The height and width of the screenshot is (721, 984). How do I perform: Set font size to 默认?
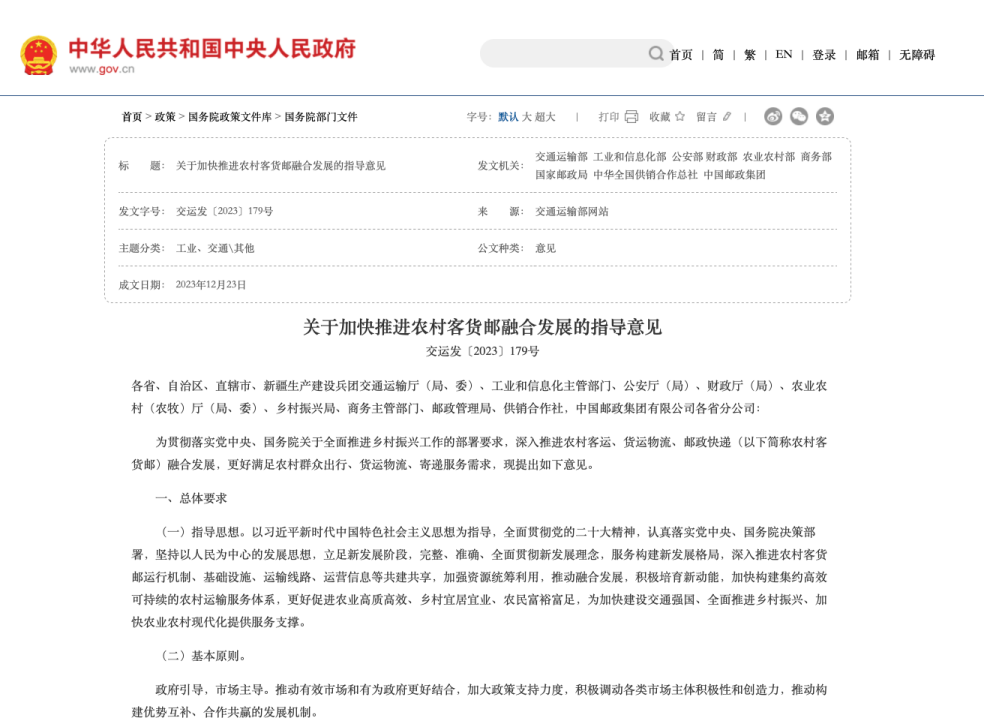pos(508,117)
